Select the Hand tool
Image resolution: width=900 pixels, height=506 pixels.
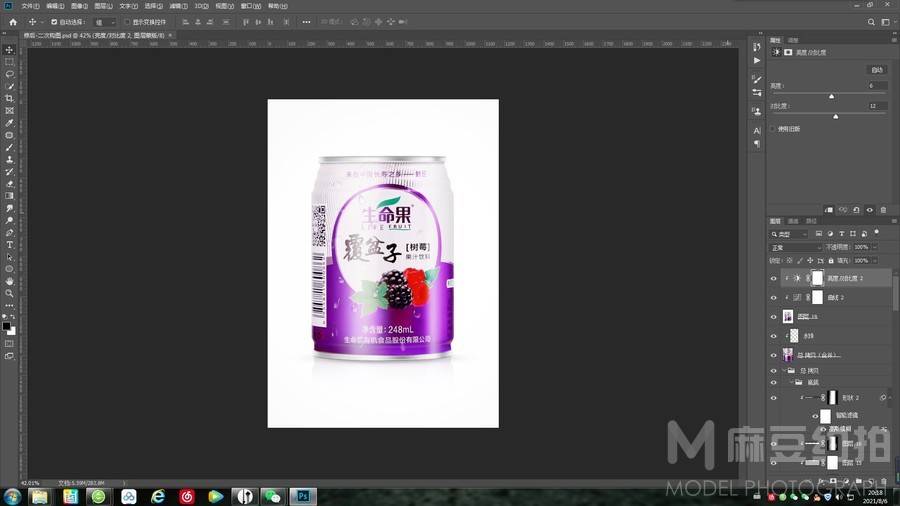click(x=9, y=281)
